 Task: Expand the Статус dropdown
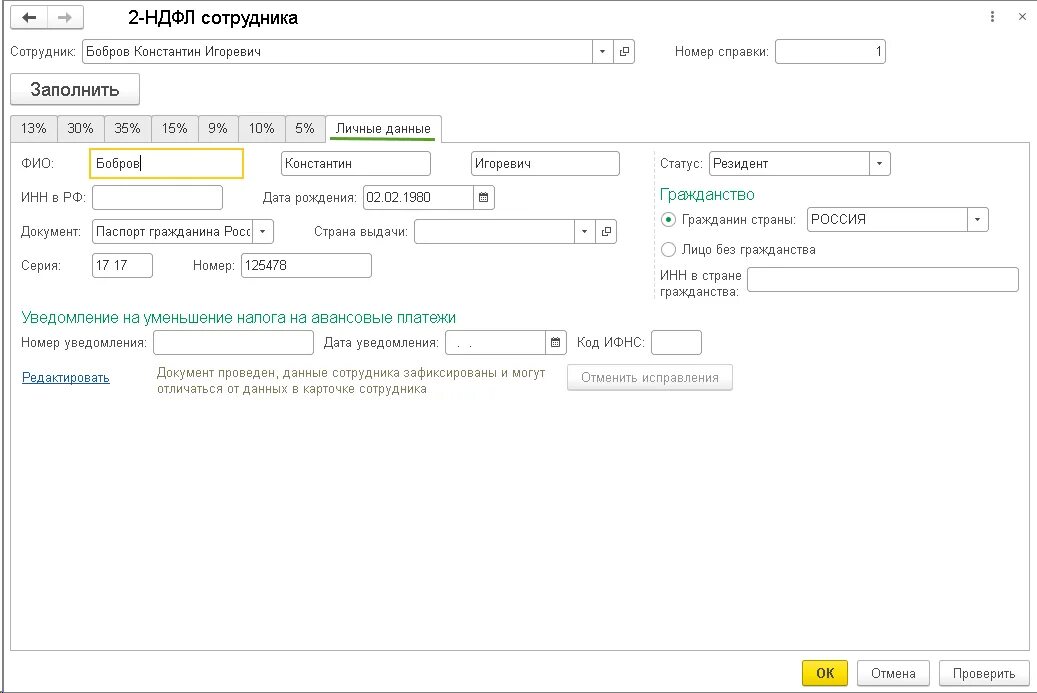pos(880,163)
